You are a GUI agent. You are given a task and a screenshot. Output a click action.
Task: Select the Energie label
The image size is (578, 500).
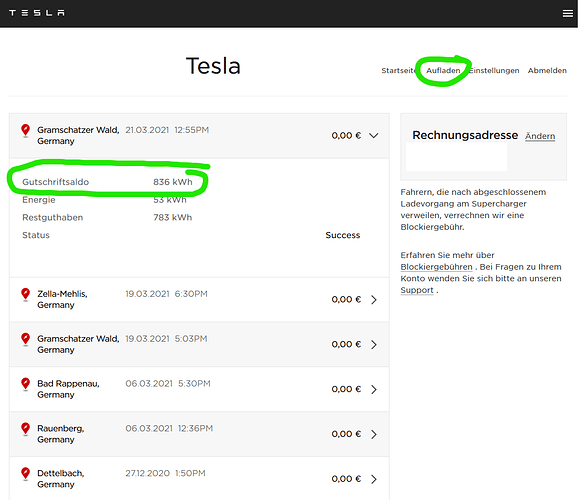pyautogui.click(x=39, y=200)
